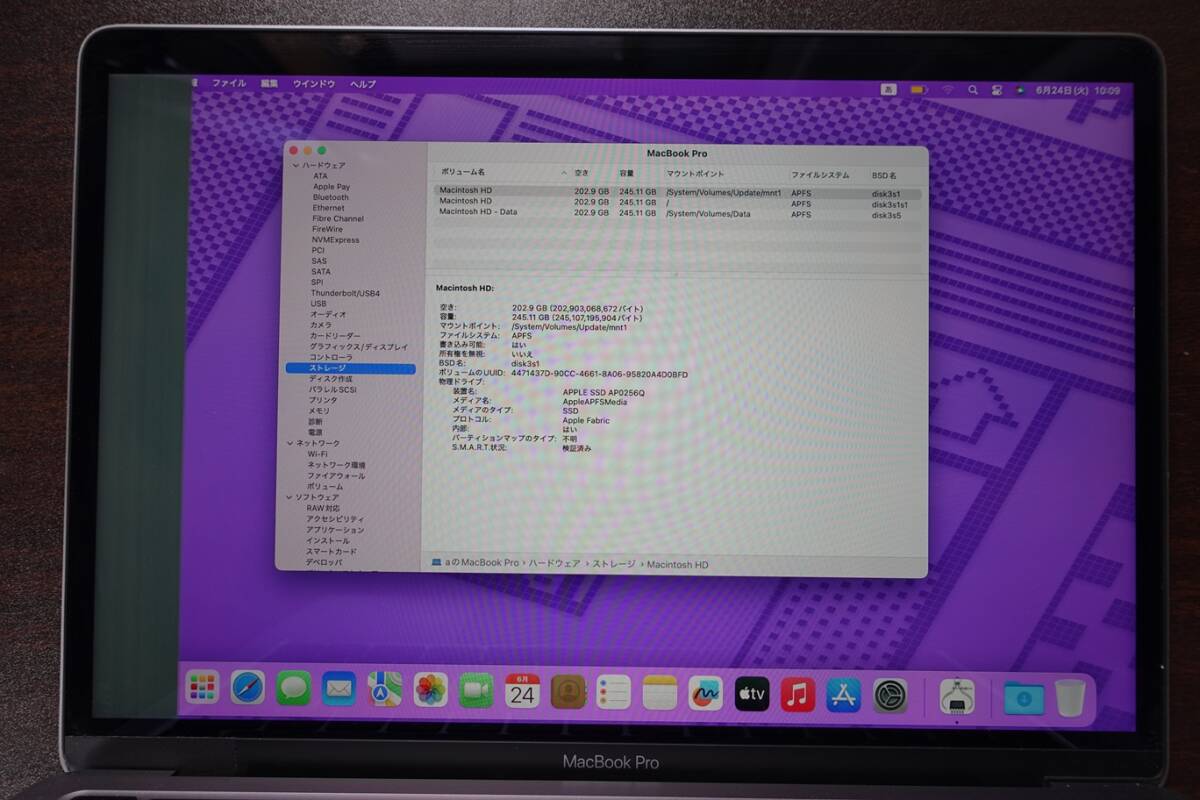Open the Wi-Fi status menu in menu bar
The height and width of the screenshot is (800, 1200).
pyautogui.click(x=946, y=90)
